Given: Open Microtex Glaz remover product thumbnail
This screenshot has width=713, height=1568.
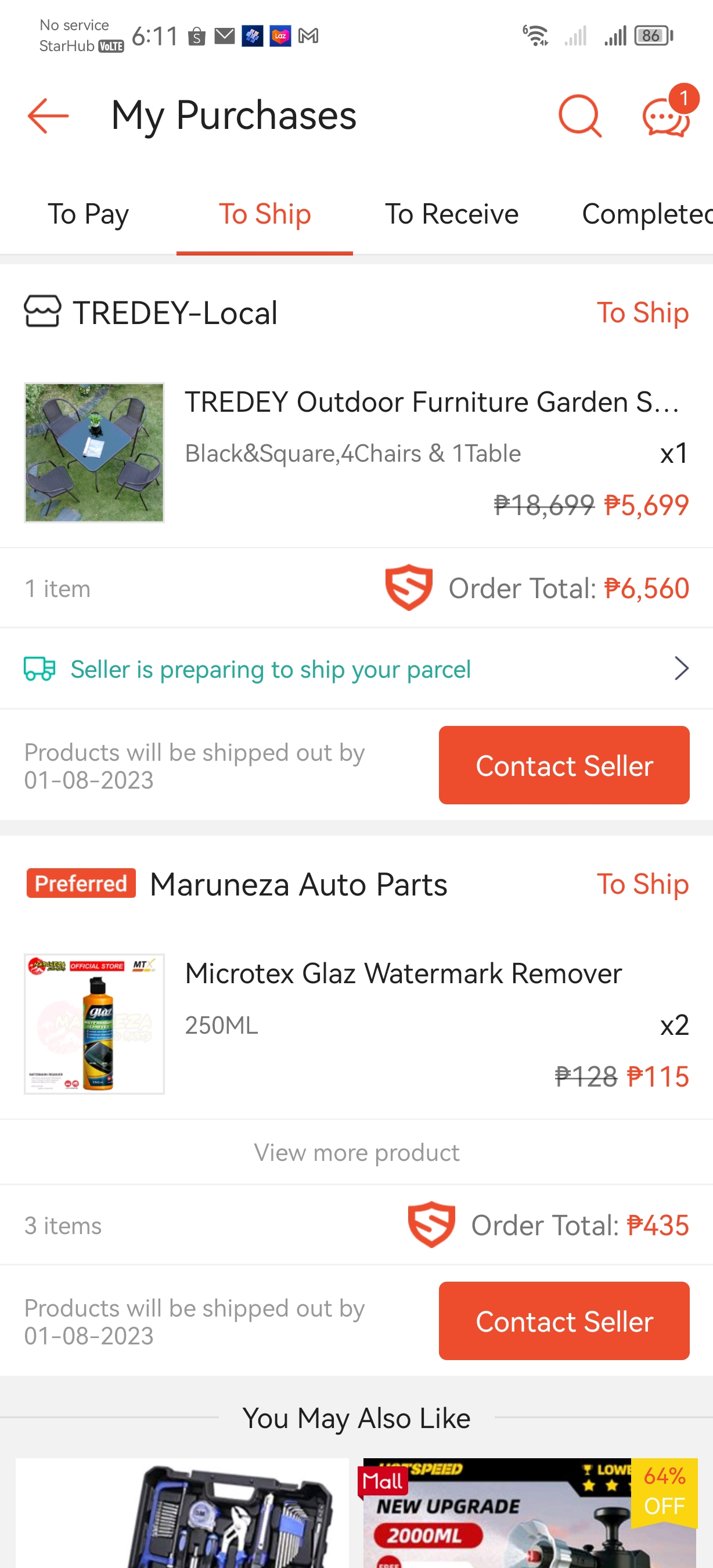Looking at the screenshot, I should pyautogui.click(x=94, y=1024).
